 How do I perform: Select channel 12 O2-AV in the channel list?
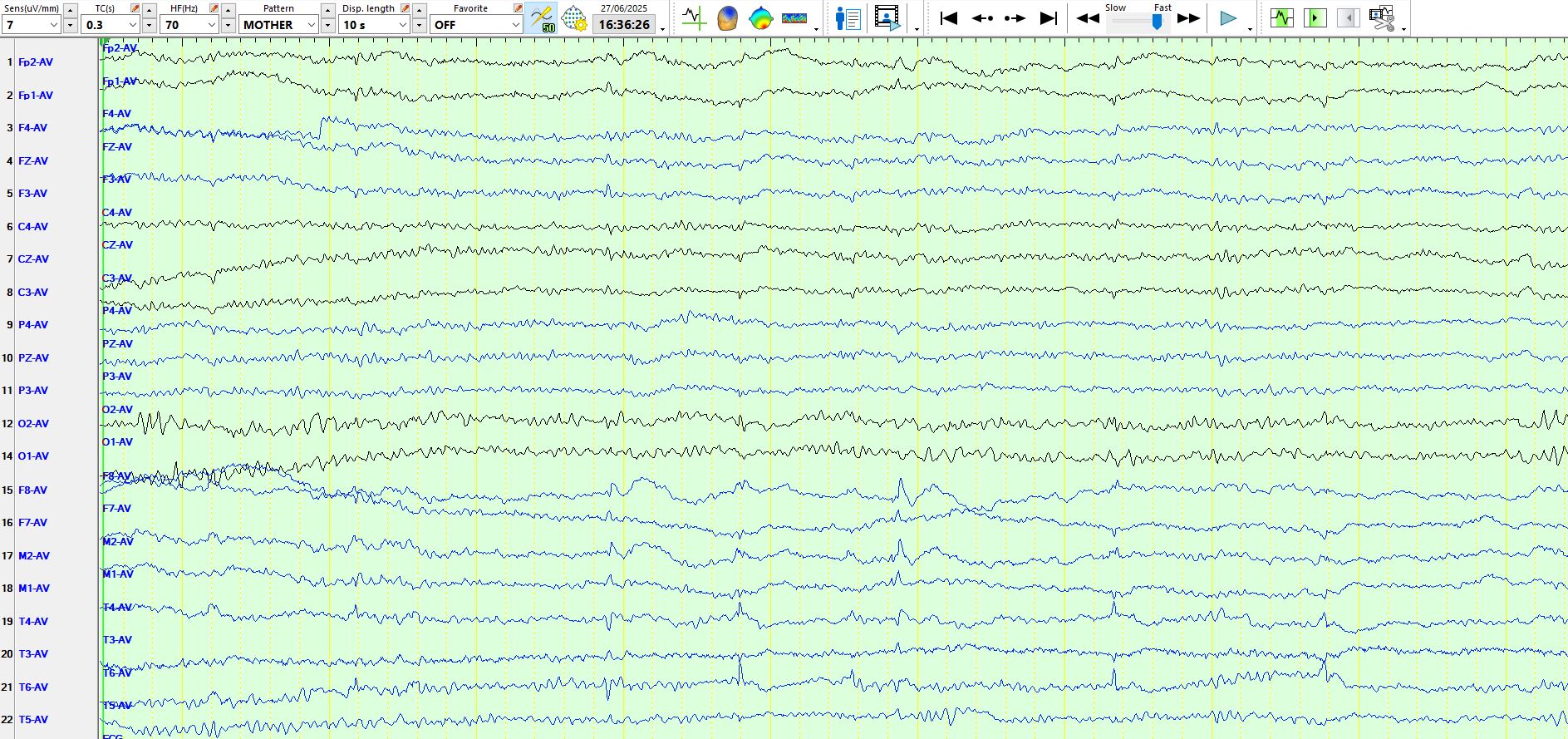pyautogui.click(x=32, y=424)
